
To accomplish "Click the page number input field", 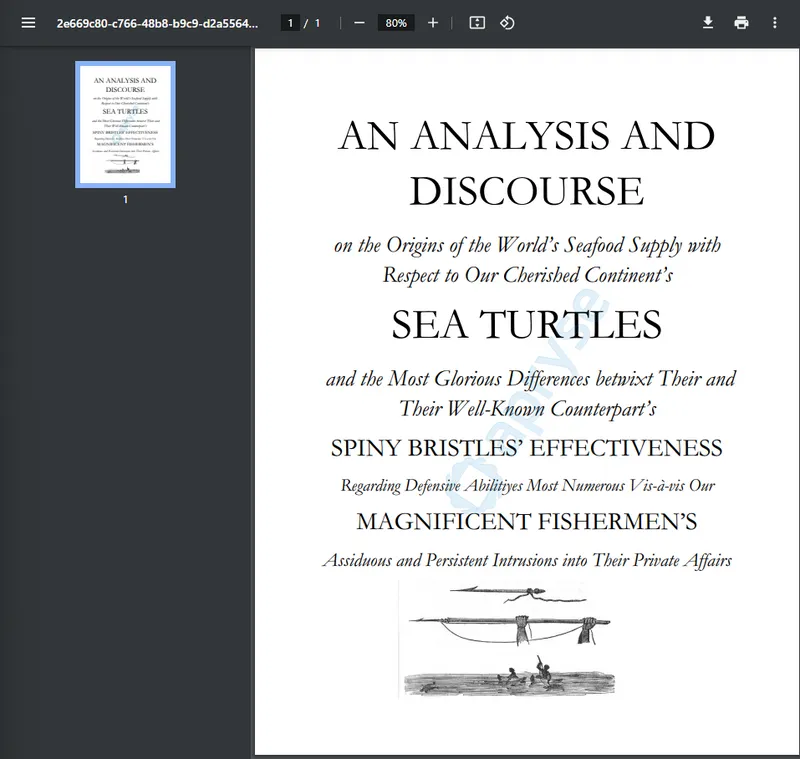I will [x=290, y=23].
